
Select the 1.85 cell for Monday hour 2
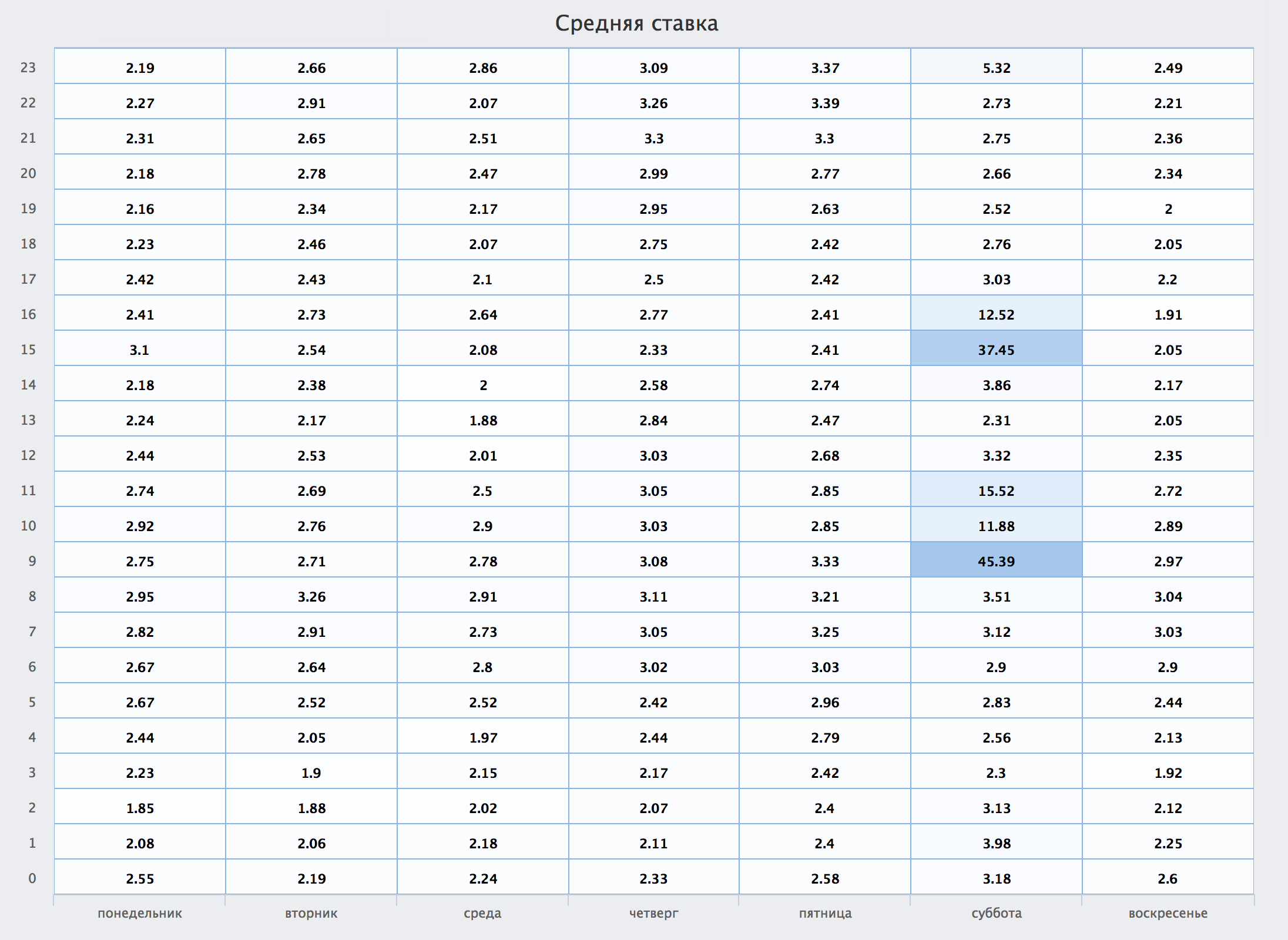pyautogui.click(x=140, y=806)
